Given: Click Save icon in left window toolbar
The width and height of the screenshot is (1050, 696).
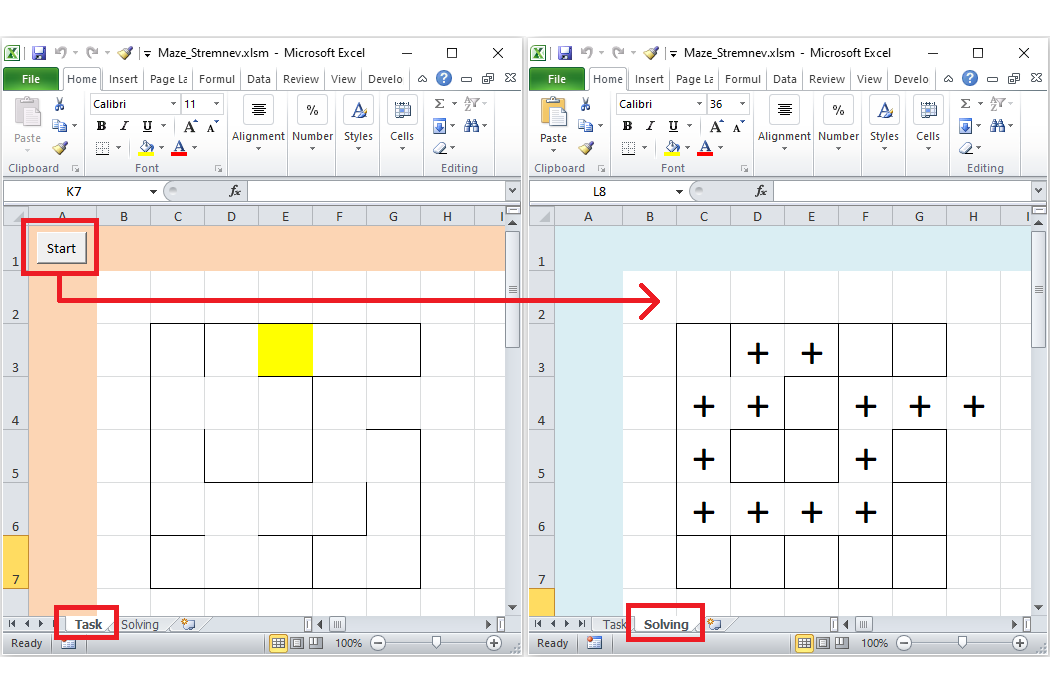Looking at the screenshot, I should [x=39, y=53].
